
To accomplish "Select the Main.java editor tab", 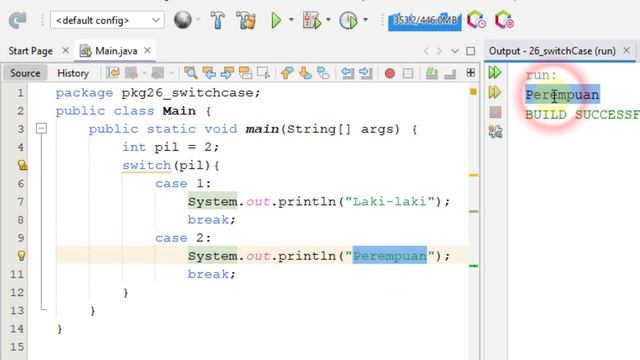I will coord(116,51).
